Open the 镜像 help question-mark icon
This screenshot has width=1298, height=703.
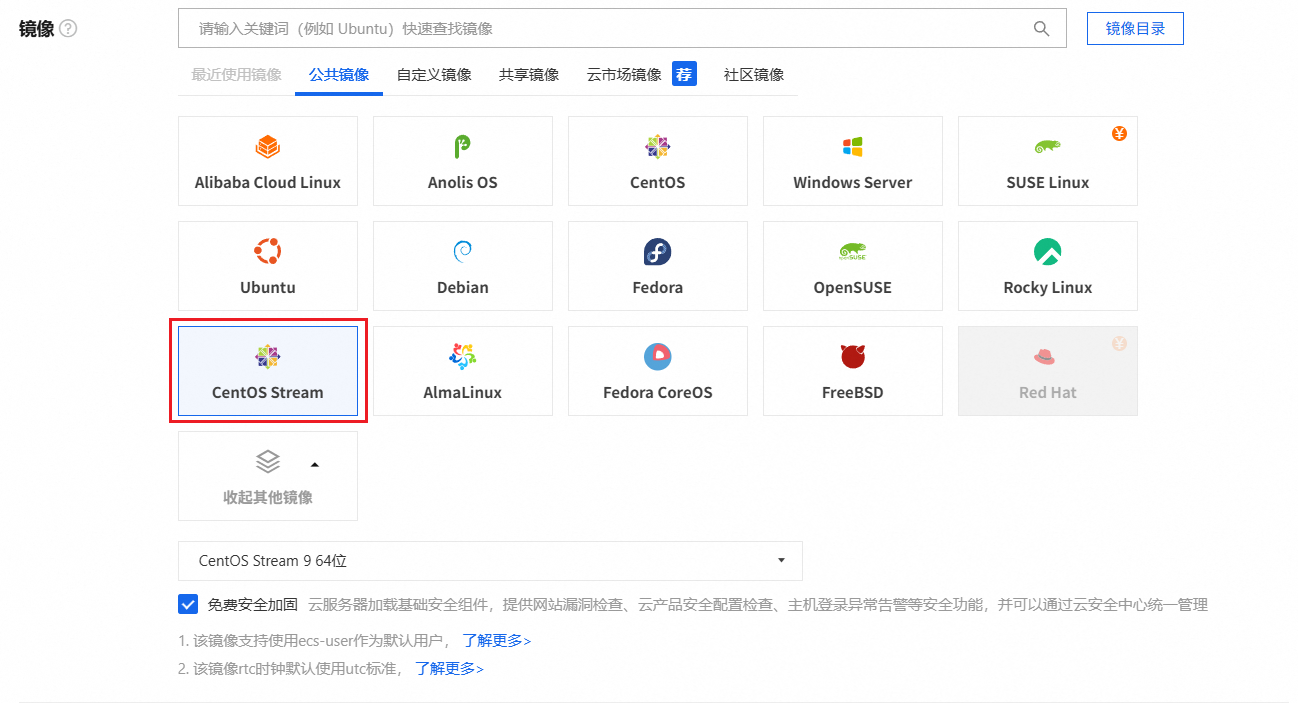(66, 29)
